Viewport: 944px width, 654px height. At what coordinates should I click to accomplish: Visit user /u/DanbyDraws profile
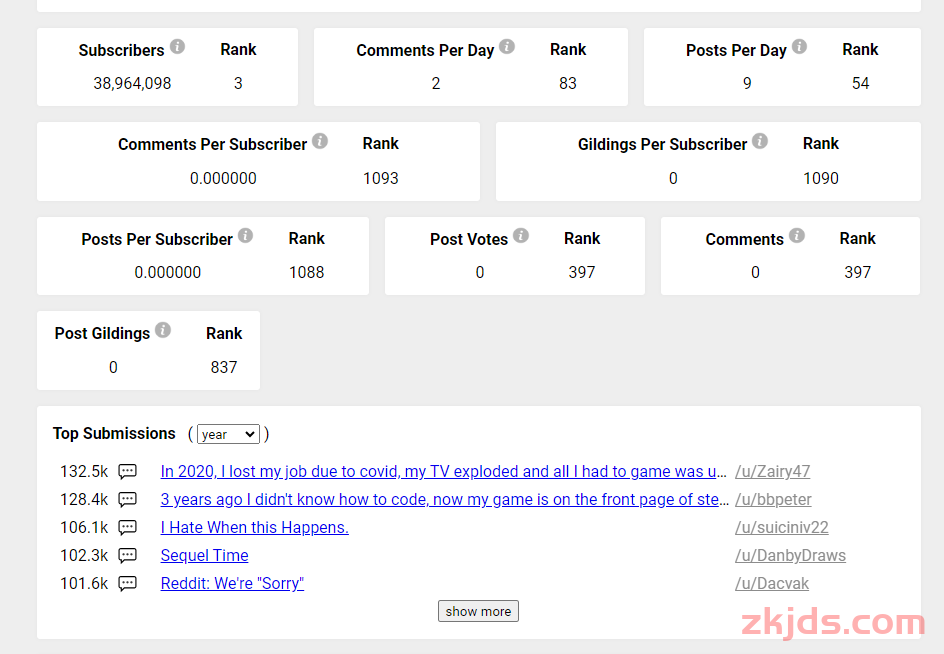click(x=790, y=555)
